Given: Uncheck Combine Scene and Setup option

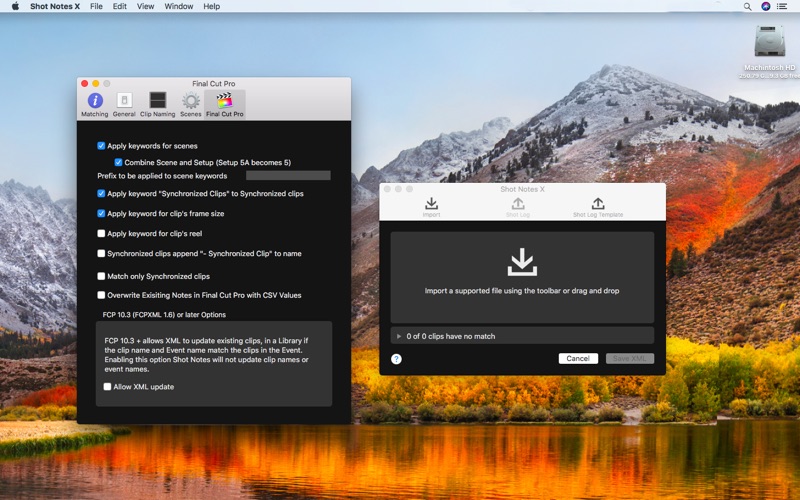Looking at the screenshot, I should pos(118,163).
